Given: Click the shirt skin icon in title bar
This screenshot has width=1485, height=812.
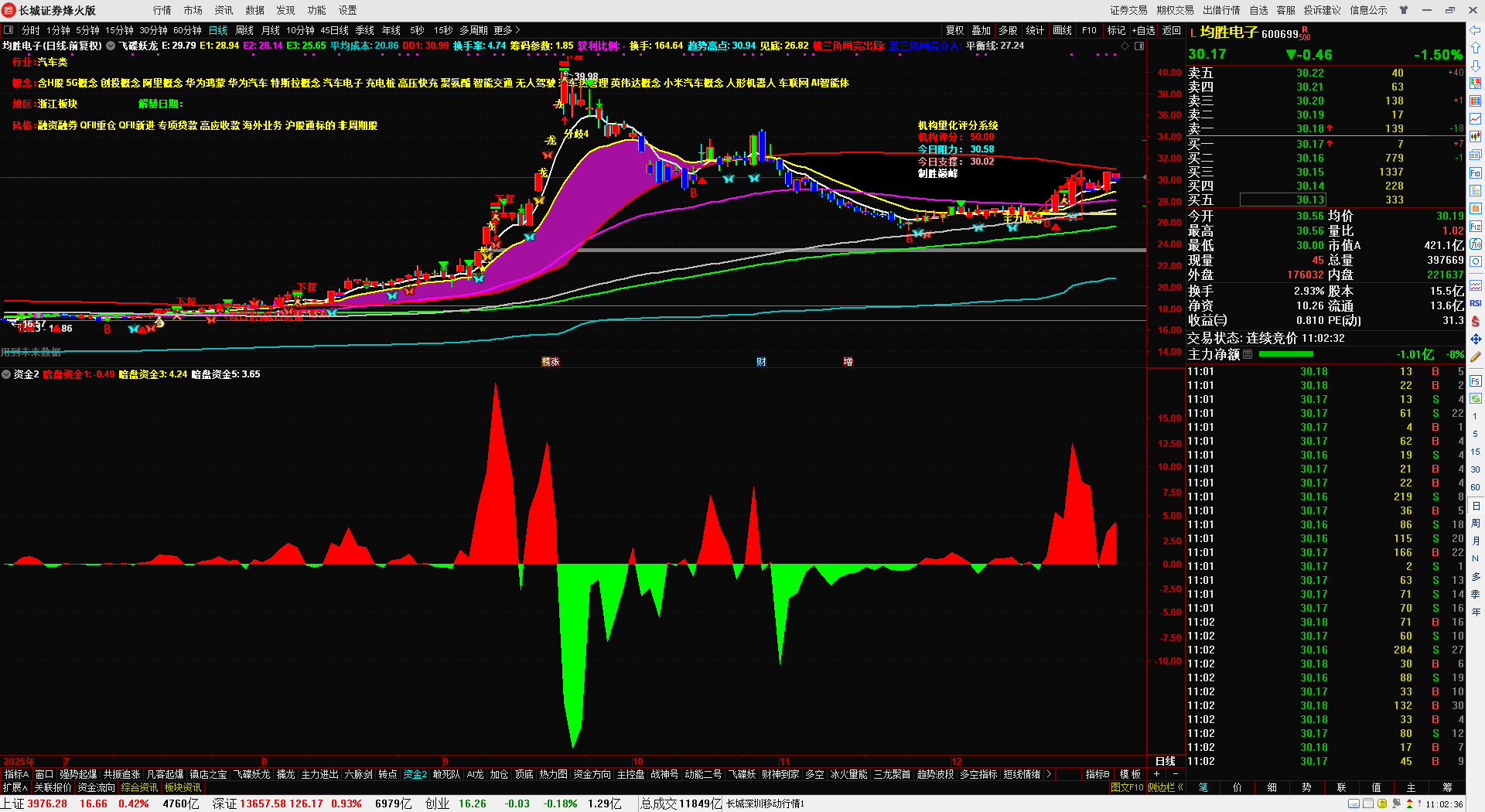Looking at the screenshot, I should (1404, 10).
